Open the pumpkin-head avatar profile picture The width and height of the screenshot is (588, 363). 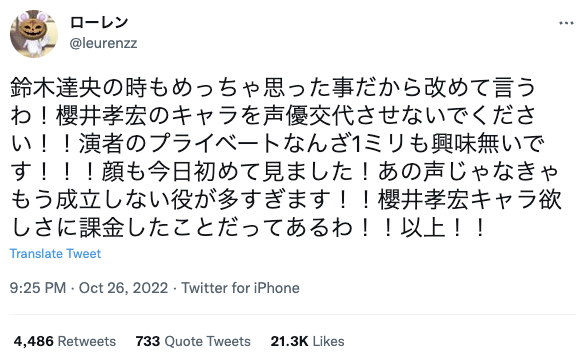pos(34,34)
